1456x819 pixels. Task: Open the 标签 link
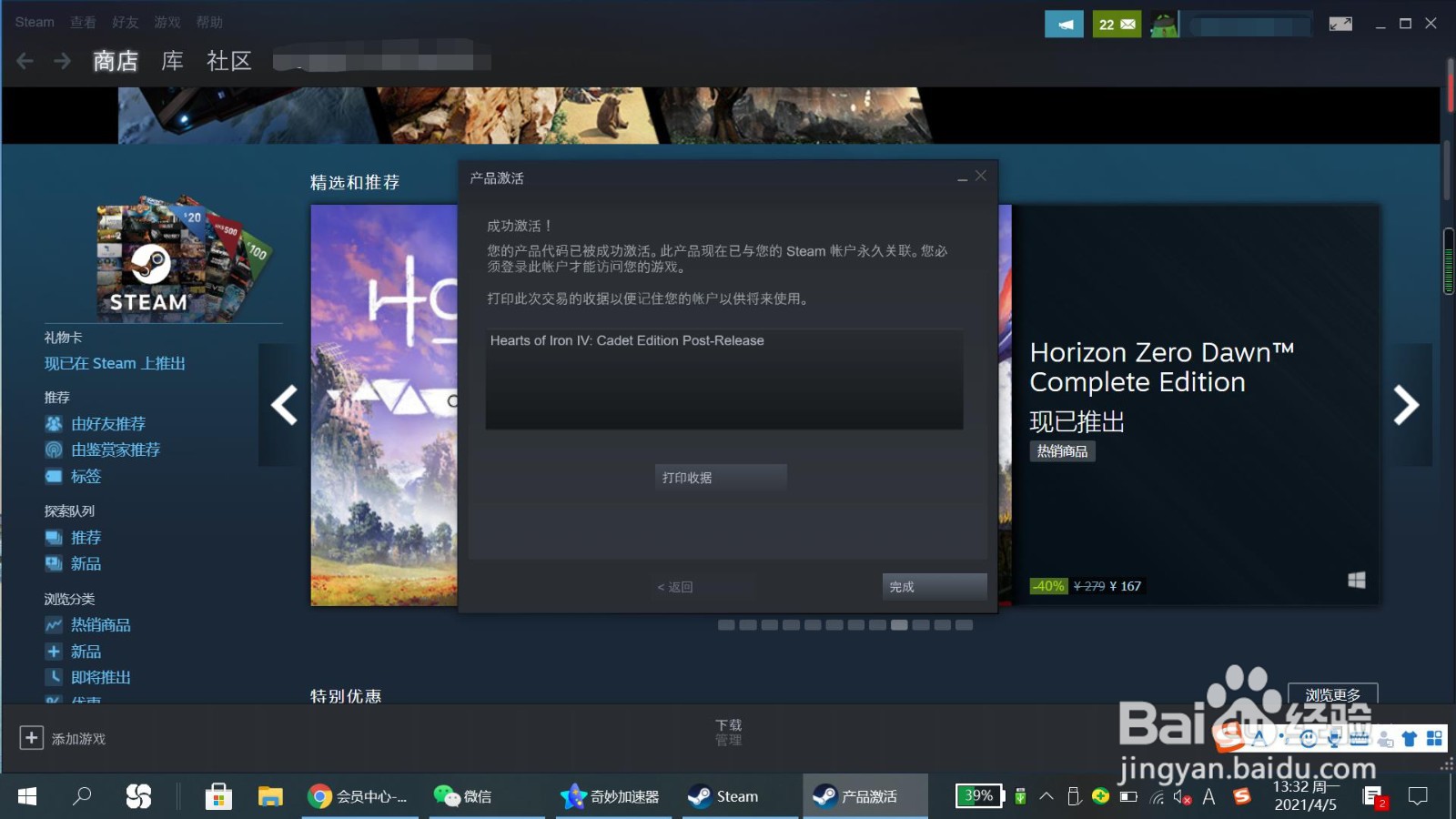86,476
